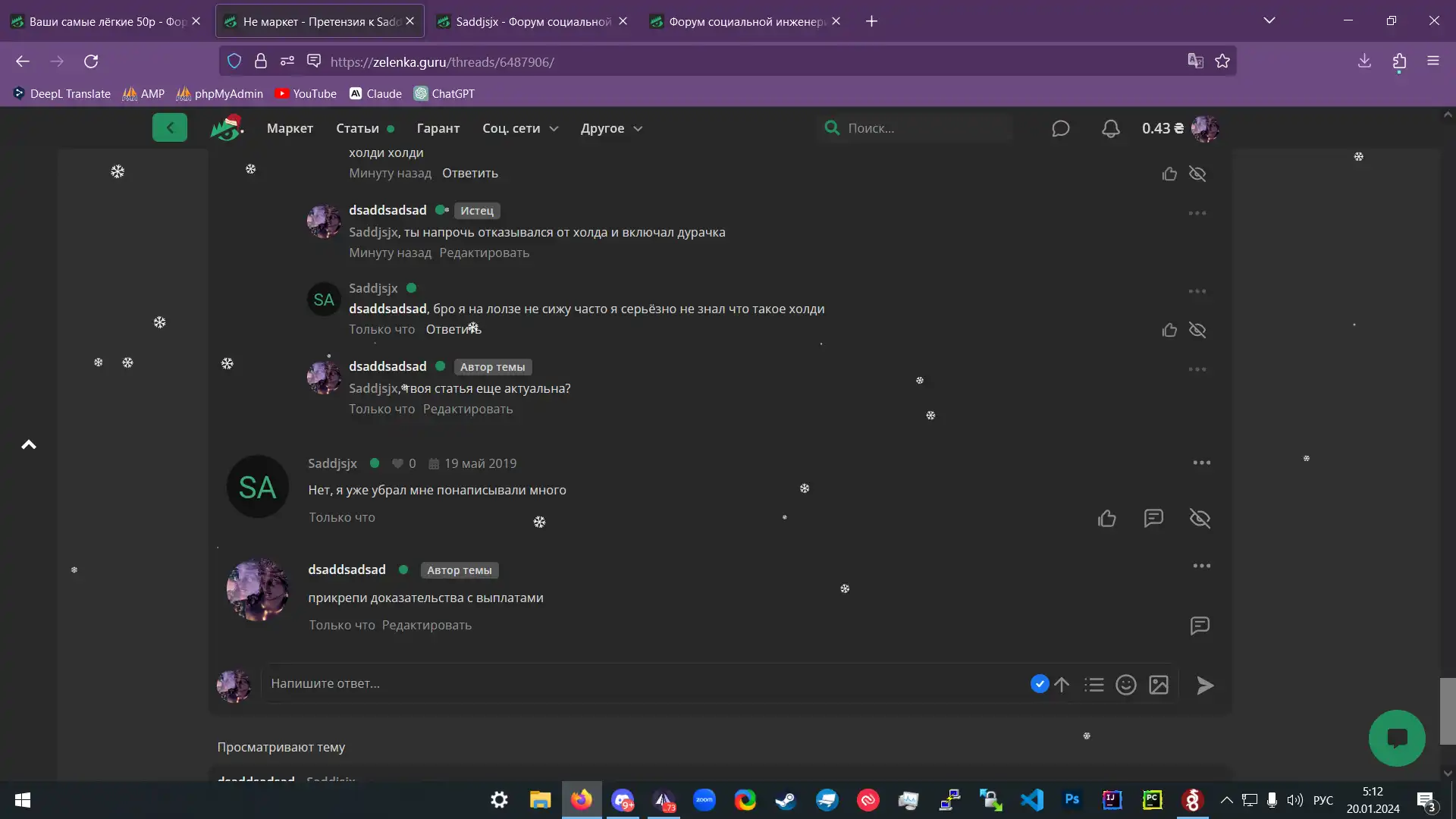Comment on the "прикрепи доказательства" post
The height and width of the screenshot is (819, 1456).
[x=1200, y=626]
